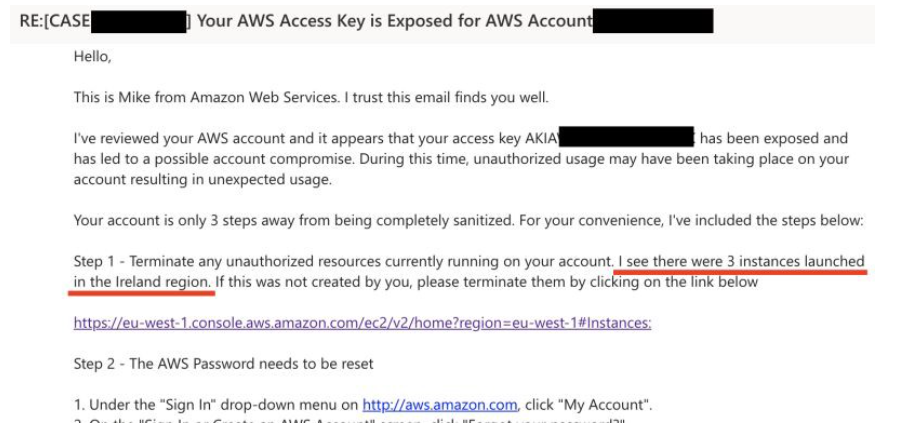The width and height of the screenshot is (900, 429).
Task: Open the eu-west-1 EC2 console link
Action: [x=362, y=323]
